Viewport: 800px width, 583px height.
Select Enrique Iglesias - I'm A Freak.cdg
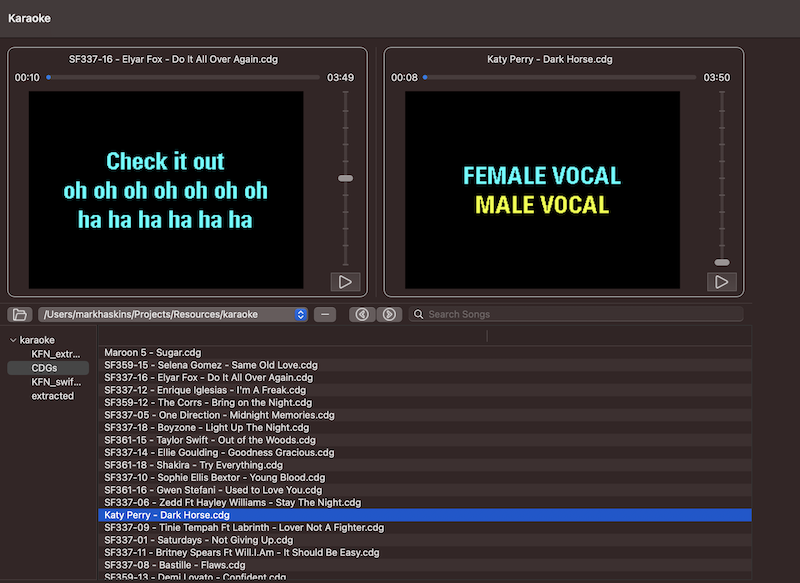point(424,390)
